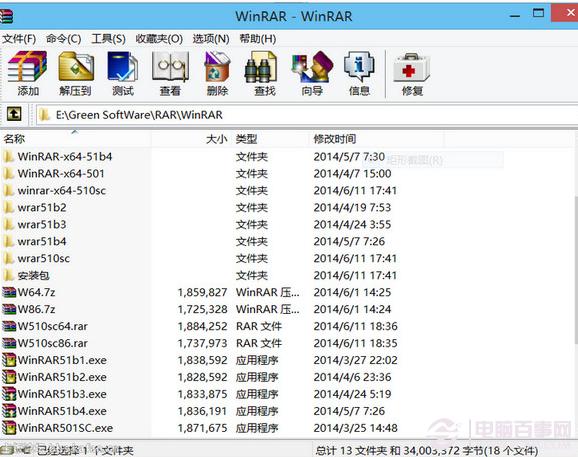Select the WinRAR-x64-501 folder icon
Viewport: 578px width, 457px height.
tap(8, 174)
